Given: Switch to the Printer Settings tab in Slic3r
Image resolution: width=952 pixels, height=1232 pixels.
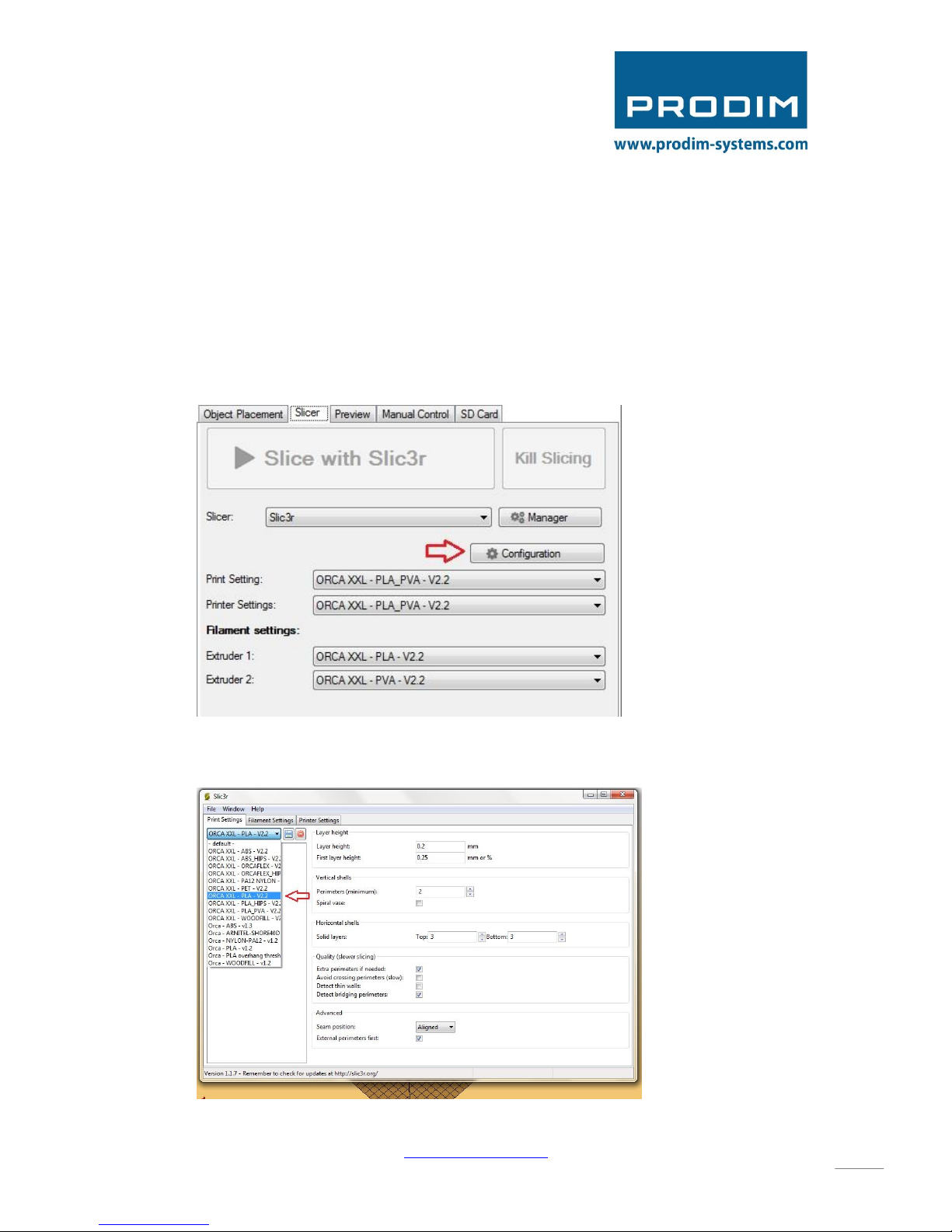Looking at the screenshot, I should pyautogui.click(x=319, y=820).
